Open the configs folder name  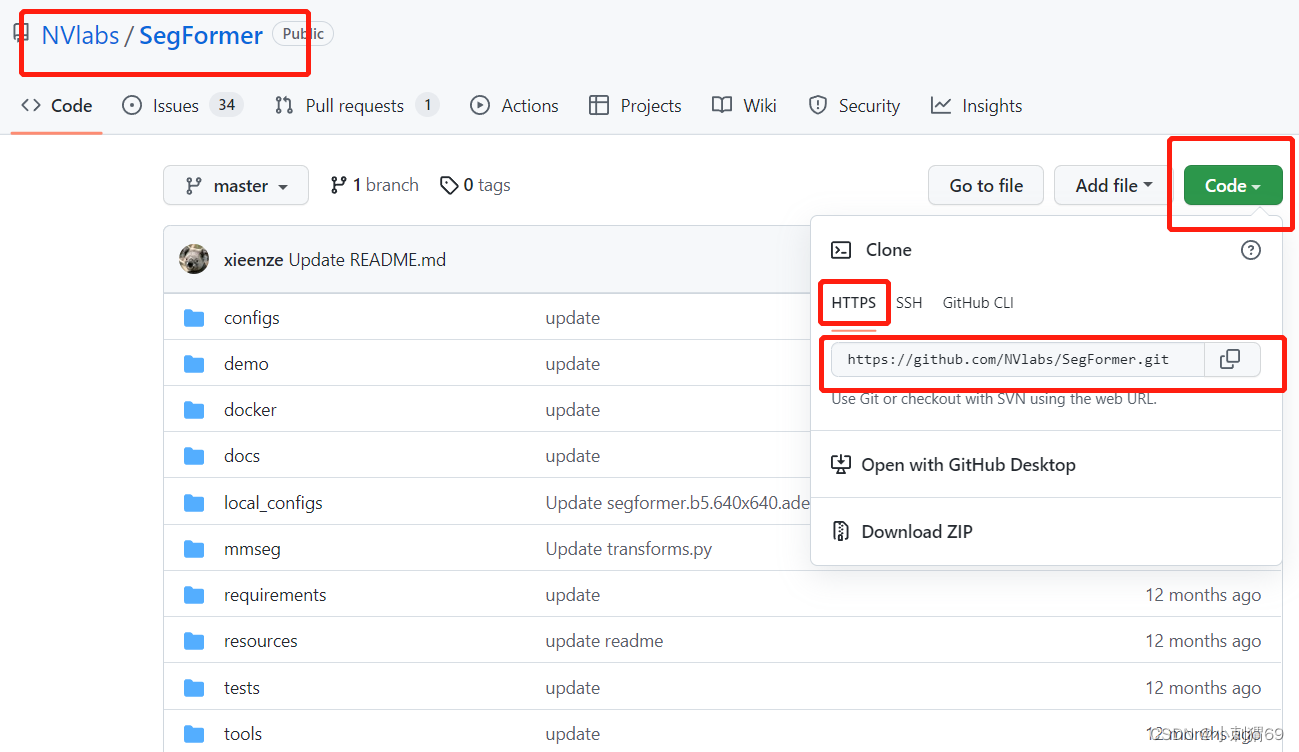(252, 318)
